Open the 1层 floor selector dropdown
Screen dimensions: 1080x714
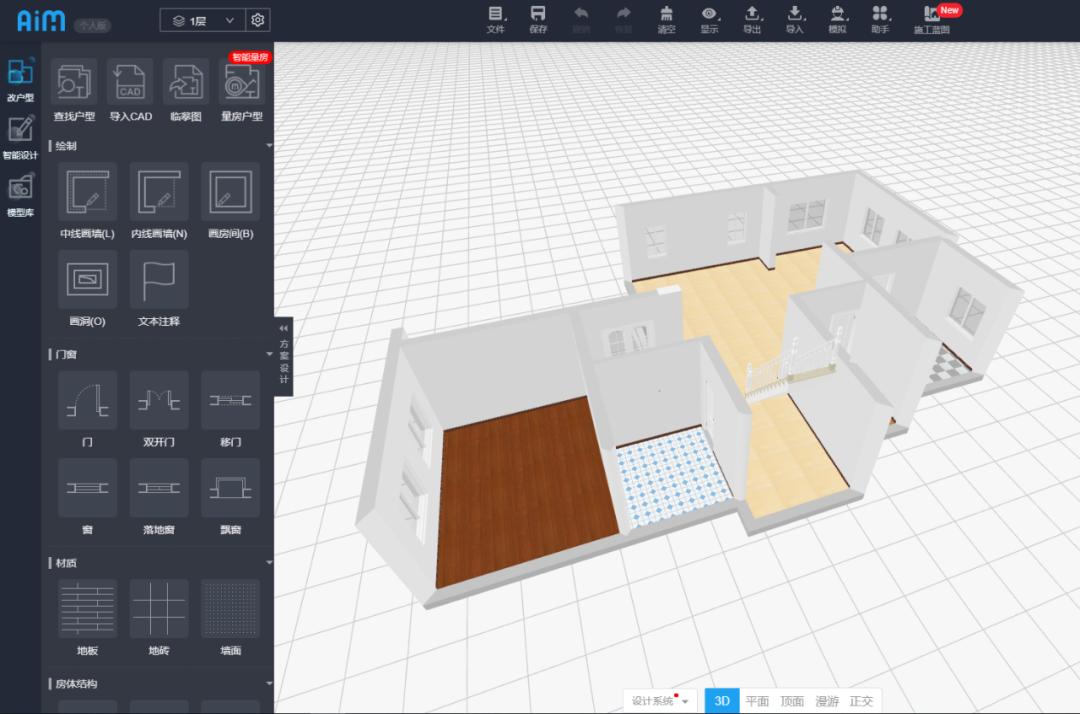(x=203, y=20)
